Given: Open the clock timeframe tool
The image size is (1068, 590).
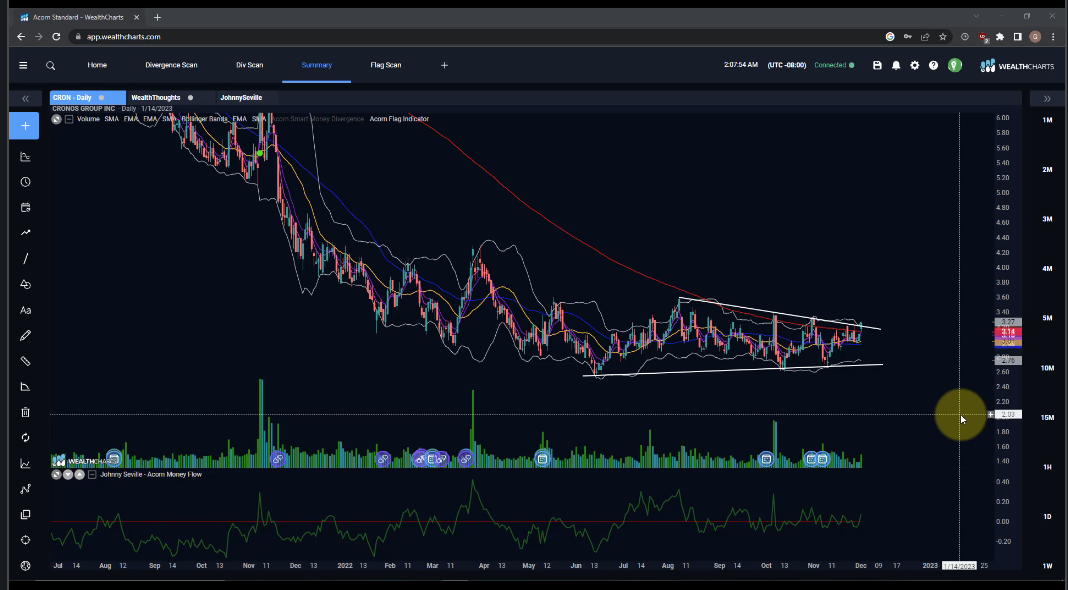Looking at the screenshot, I should [25, 182].
